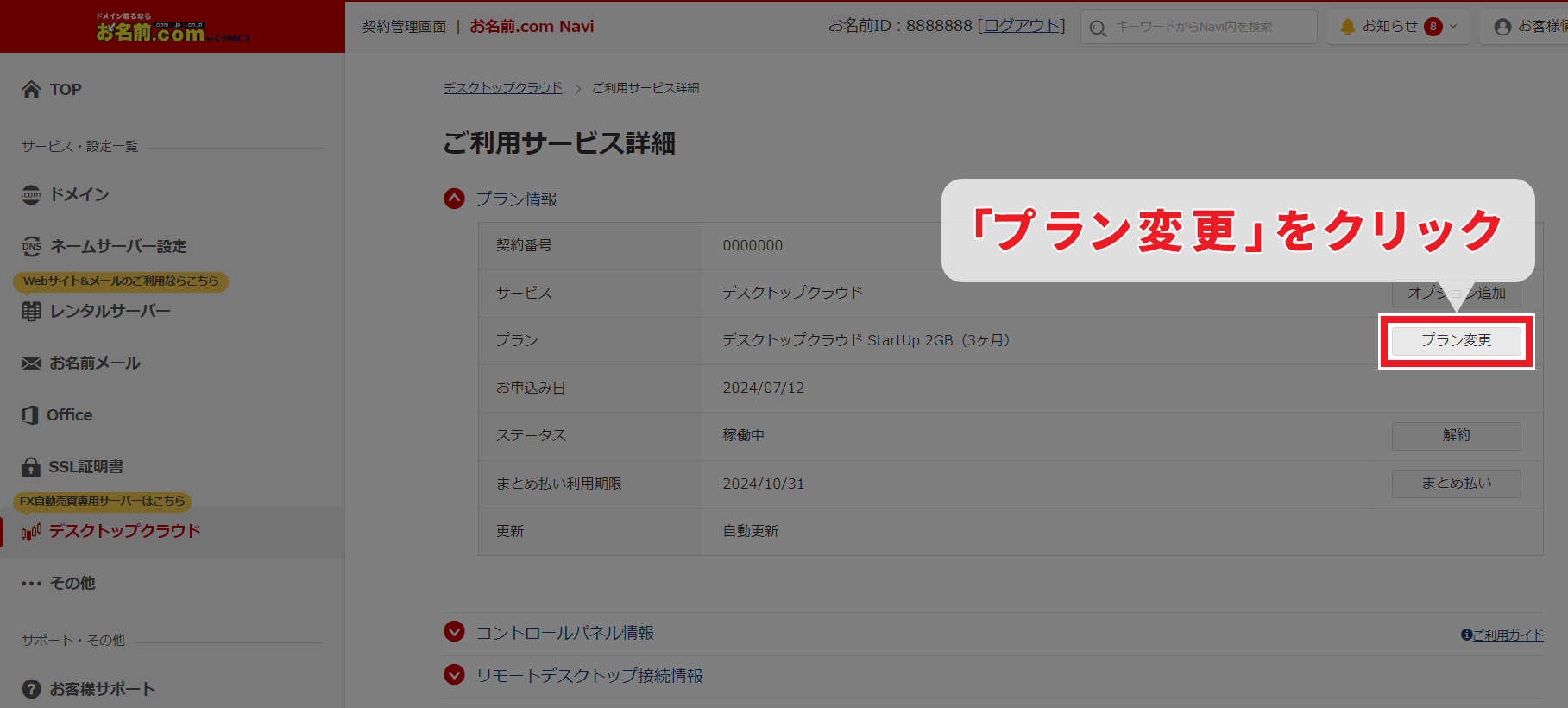The height and width of the screenshot is (708, 1568).
Task: Click the お知らせ bell icon
Action: pyautogui.click(x=1347, y=27)
